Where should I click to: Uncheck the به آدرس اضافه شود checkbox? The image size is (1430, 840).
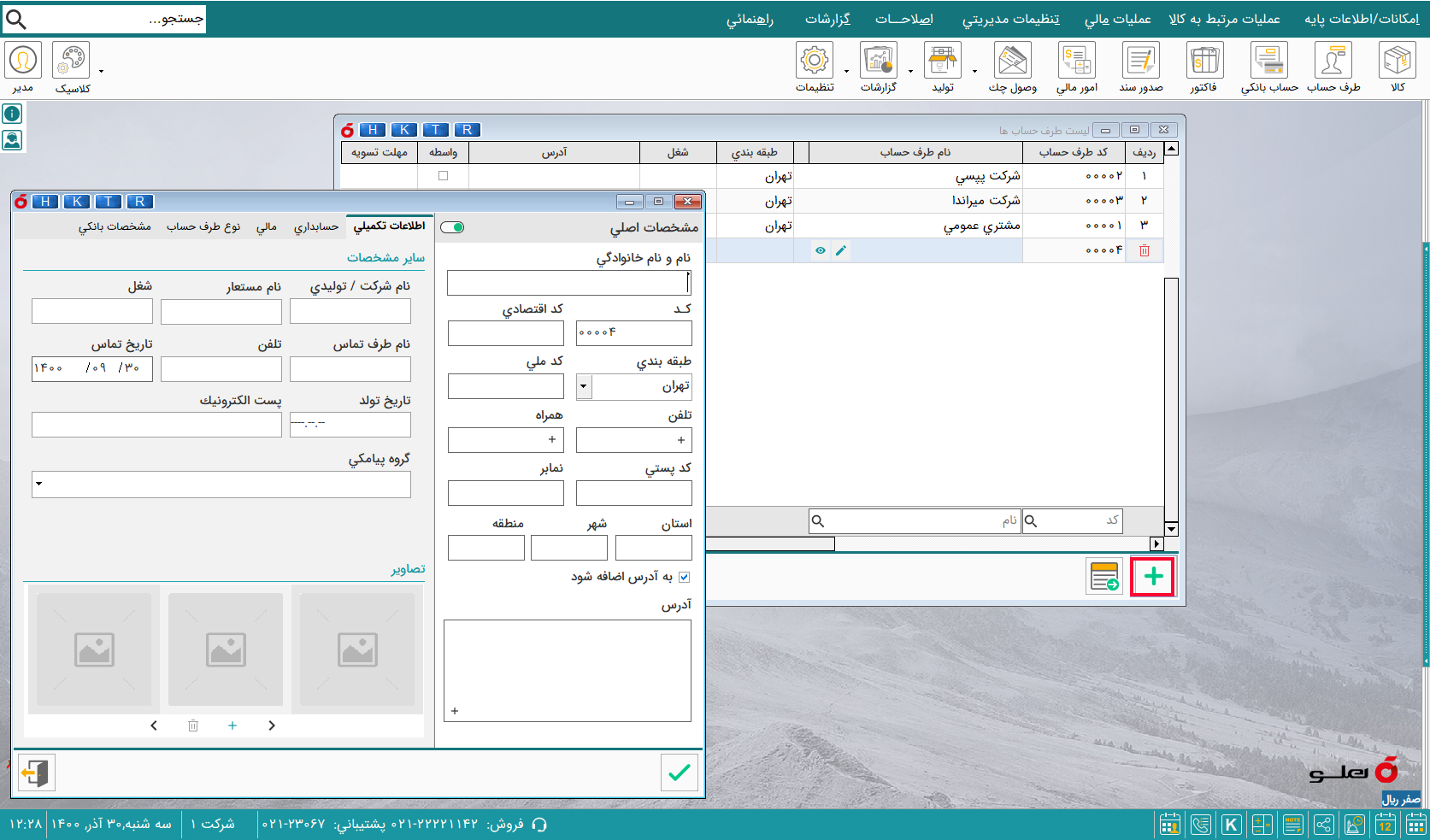click(684, 577)
